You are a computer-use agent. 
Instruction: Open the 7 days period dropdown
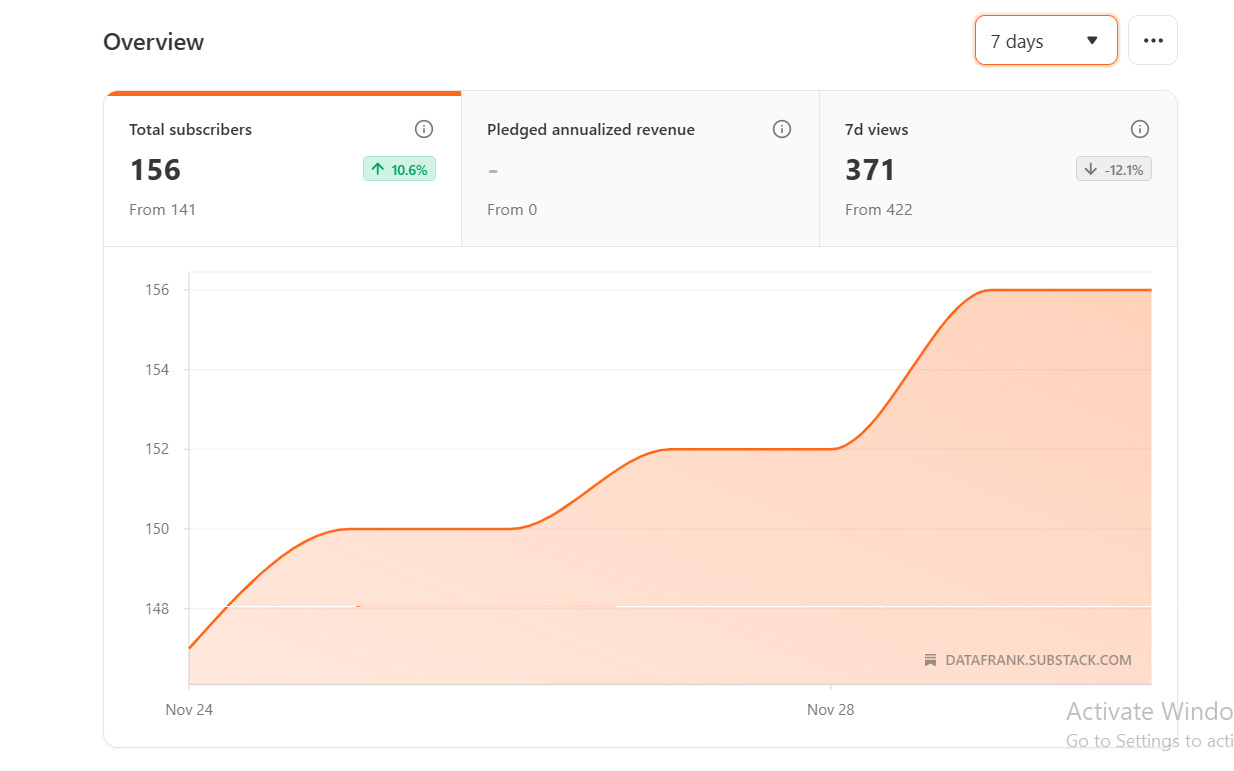pos(1046,41)
